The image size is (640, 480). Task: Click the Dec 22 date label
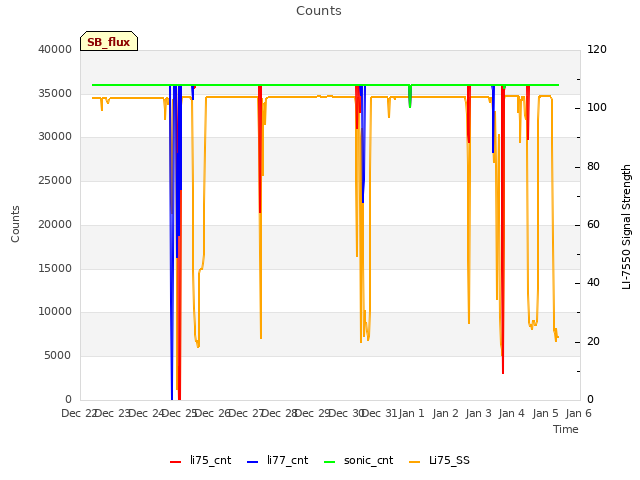(x=79, y=413)
